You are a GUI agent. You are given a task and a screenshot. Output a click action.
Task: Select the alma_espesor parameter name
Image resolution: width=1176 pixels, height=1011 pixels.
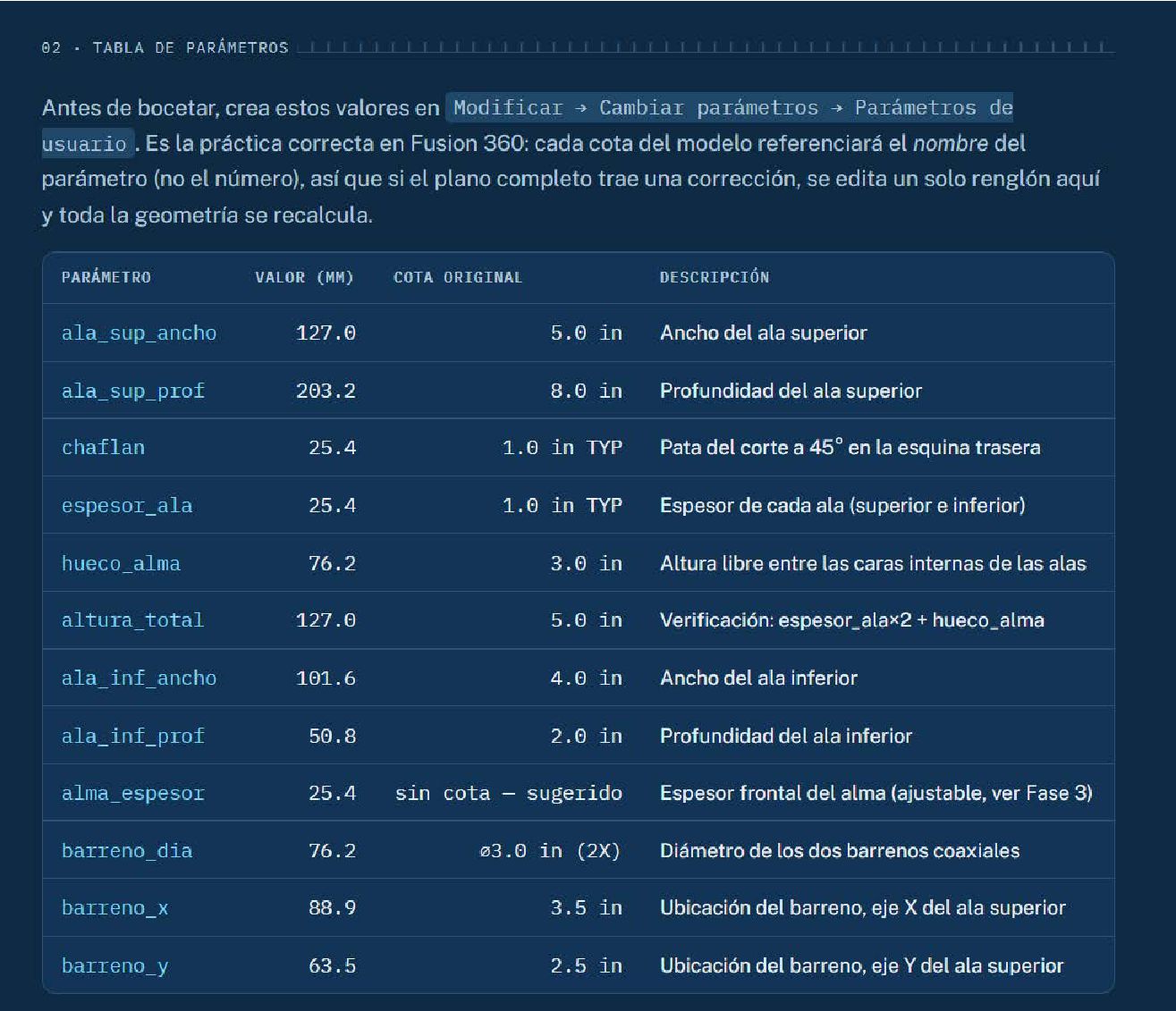[x=133, y=793]
